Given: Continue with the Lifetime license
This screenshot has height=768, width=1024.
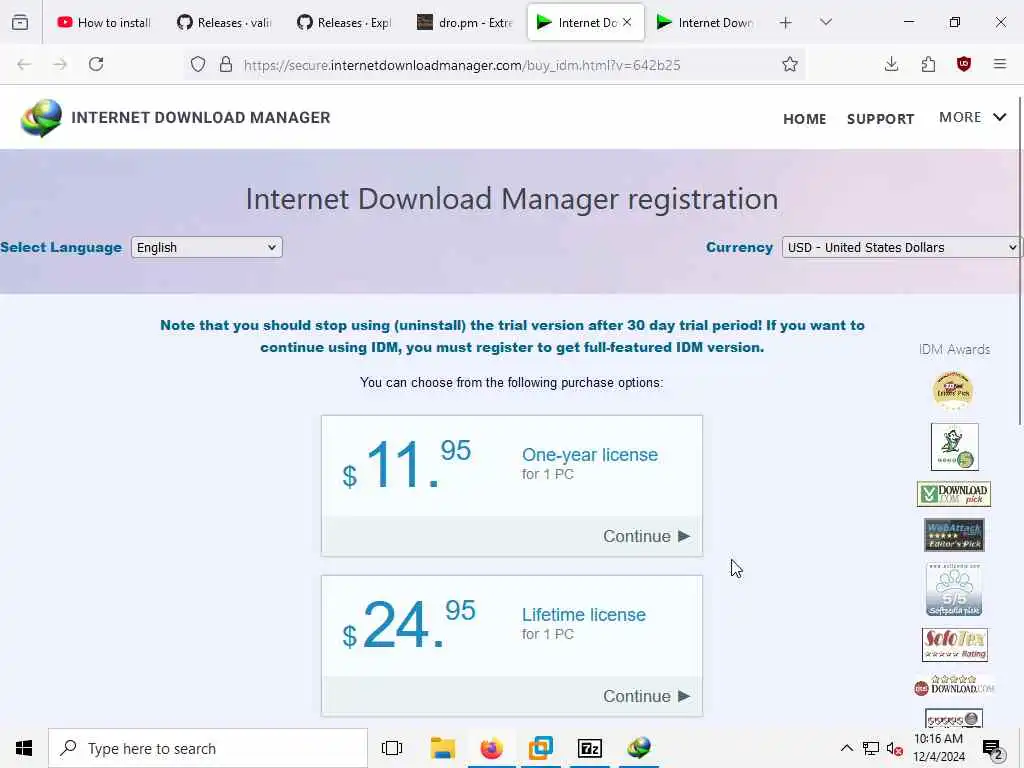Looking at the screenshot, I should pos(646,696).
